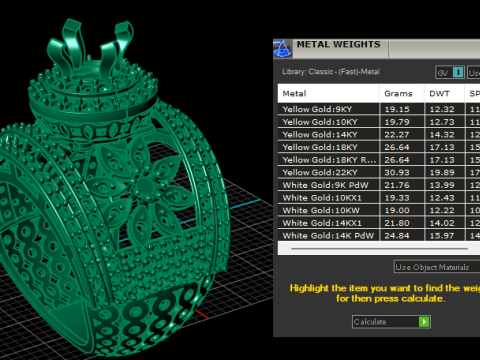The width and height of the screenshot is (480, 360).
Task: Select the Yellow Gold:18KY R... row
Action: pos(379,160)
